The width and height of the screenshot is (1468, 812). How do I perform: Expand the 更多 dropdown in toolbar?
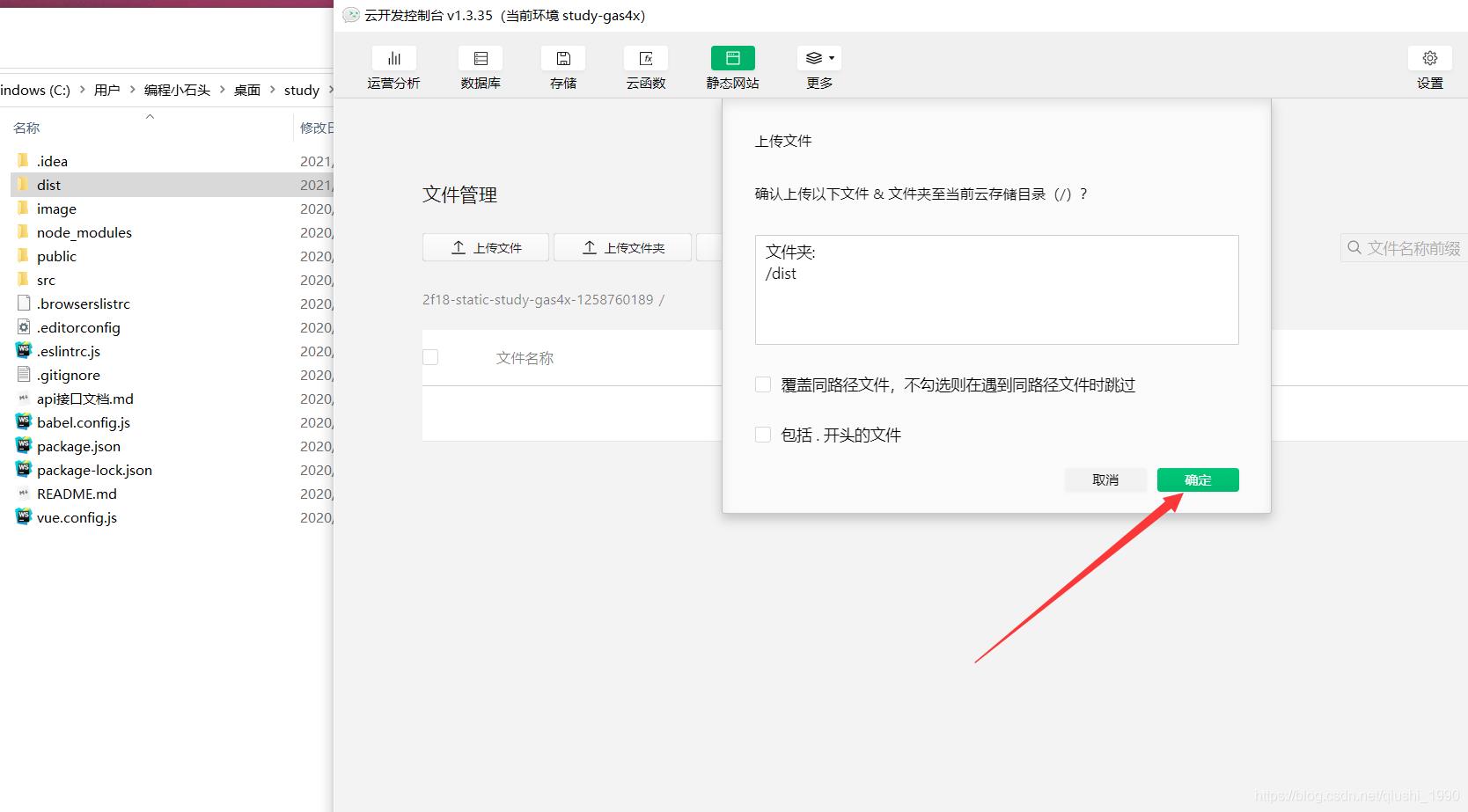[818, 58]
